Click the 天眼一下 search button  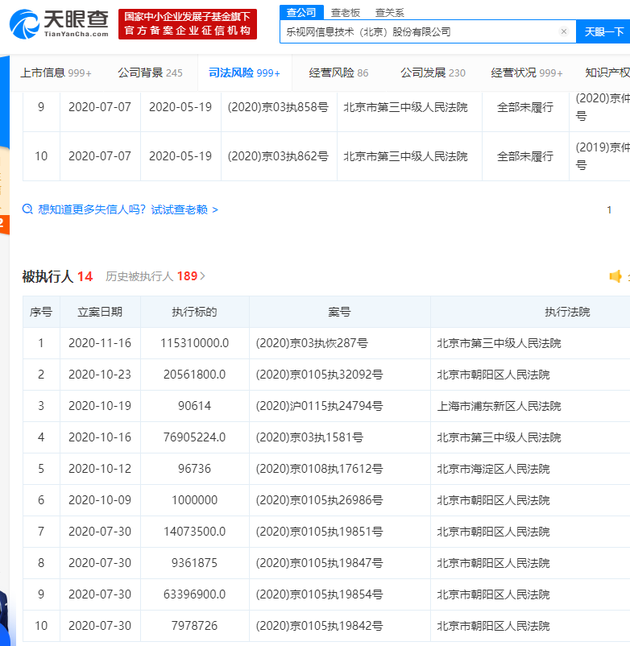tap(603, 31)
